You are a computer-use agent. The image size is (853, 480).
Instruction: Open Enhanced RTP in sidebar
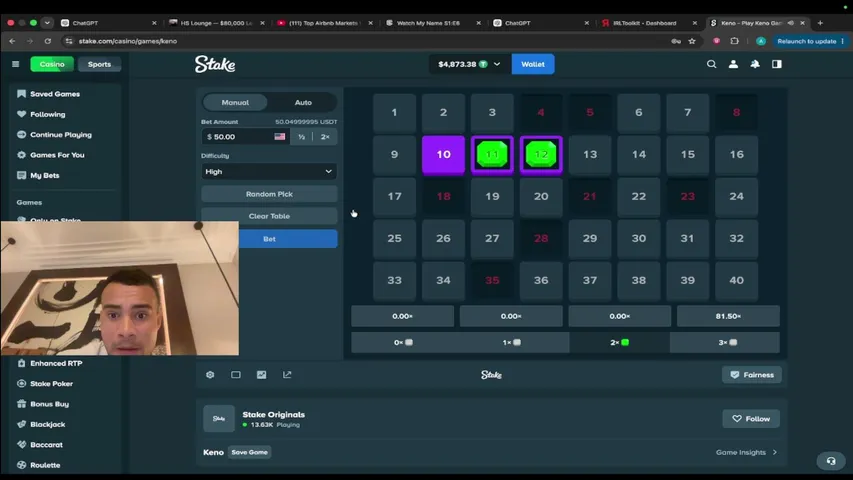click(x=56, y=363)
